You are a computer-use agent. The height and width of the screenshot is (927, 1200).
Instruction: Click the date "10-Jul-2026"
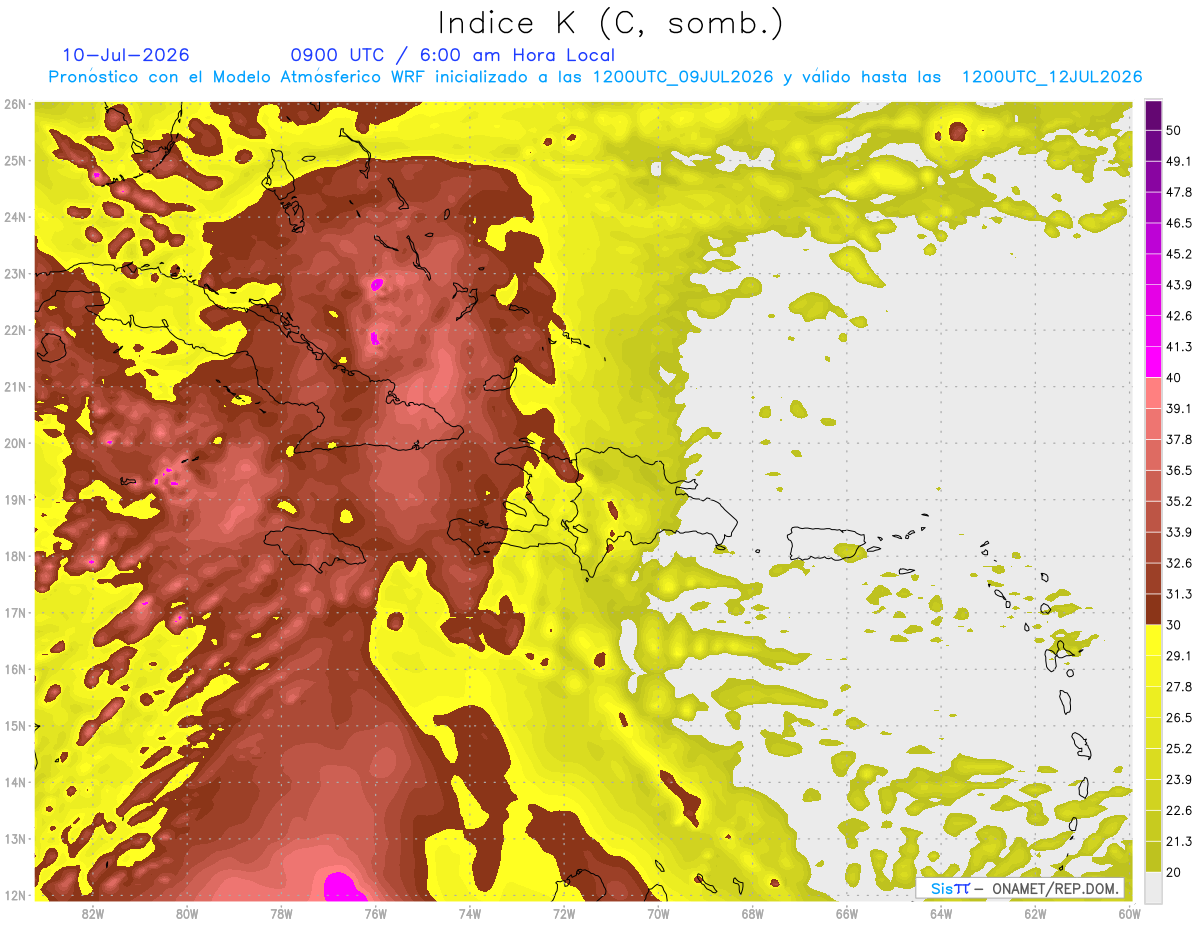point(125,55)
